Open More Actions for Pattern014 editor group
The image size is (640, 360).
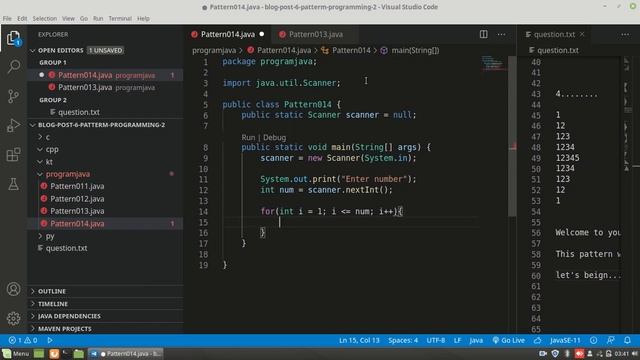coord(501,34)
